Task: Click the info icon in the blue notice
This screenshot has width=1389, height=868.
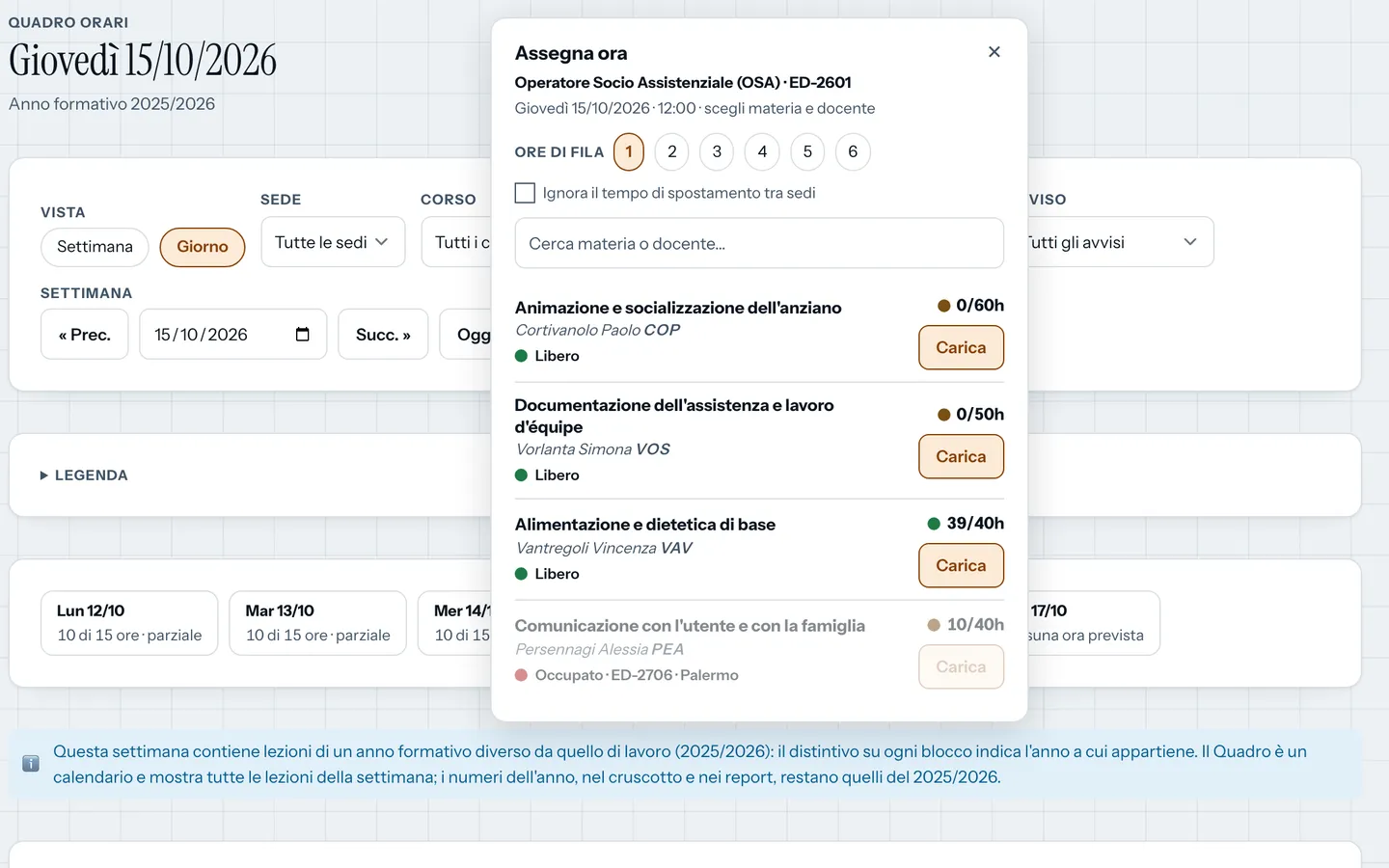Action: [x=31, y=764]
